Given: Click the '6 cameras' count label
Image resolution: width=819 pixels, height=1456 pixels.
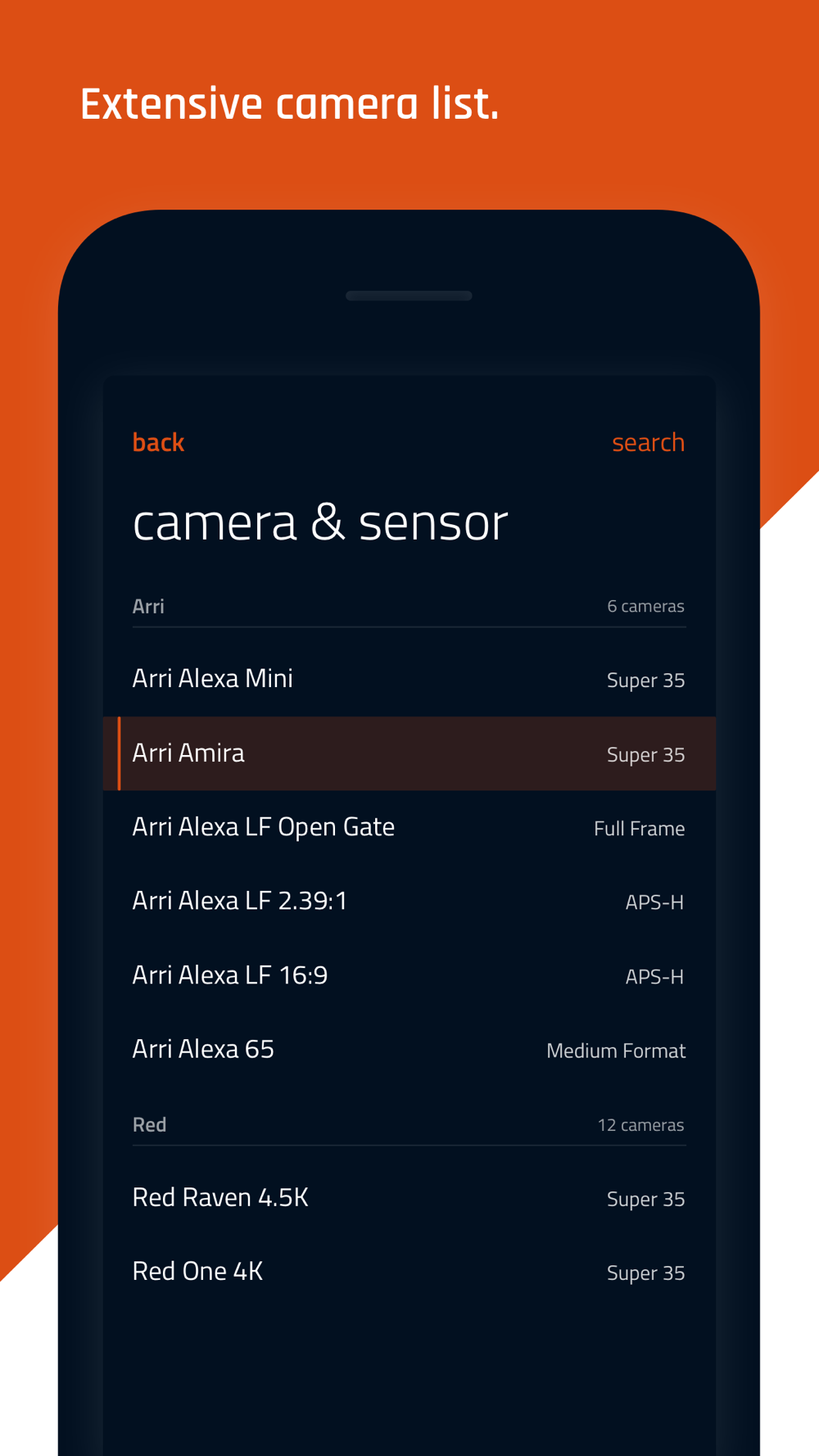Looking at the screenshot, I should point(645,606).
